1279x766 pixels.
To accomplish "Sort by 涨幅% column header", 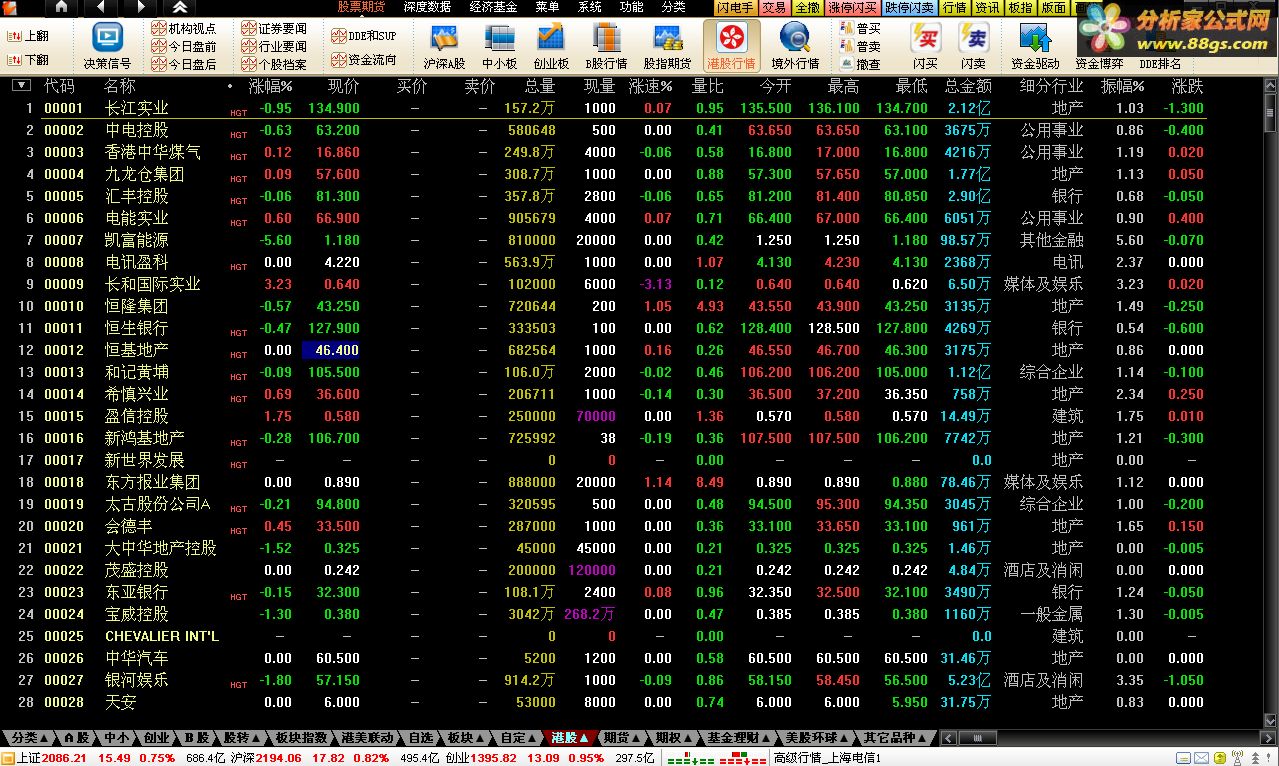I will (270, 87).
